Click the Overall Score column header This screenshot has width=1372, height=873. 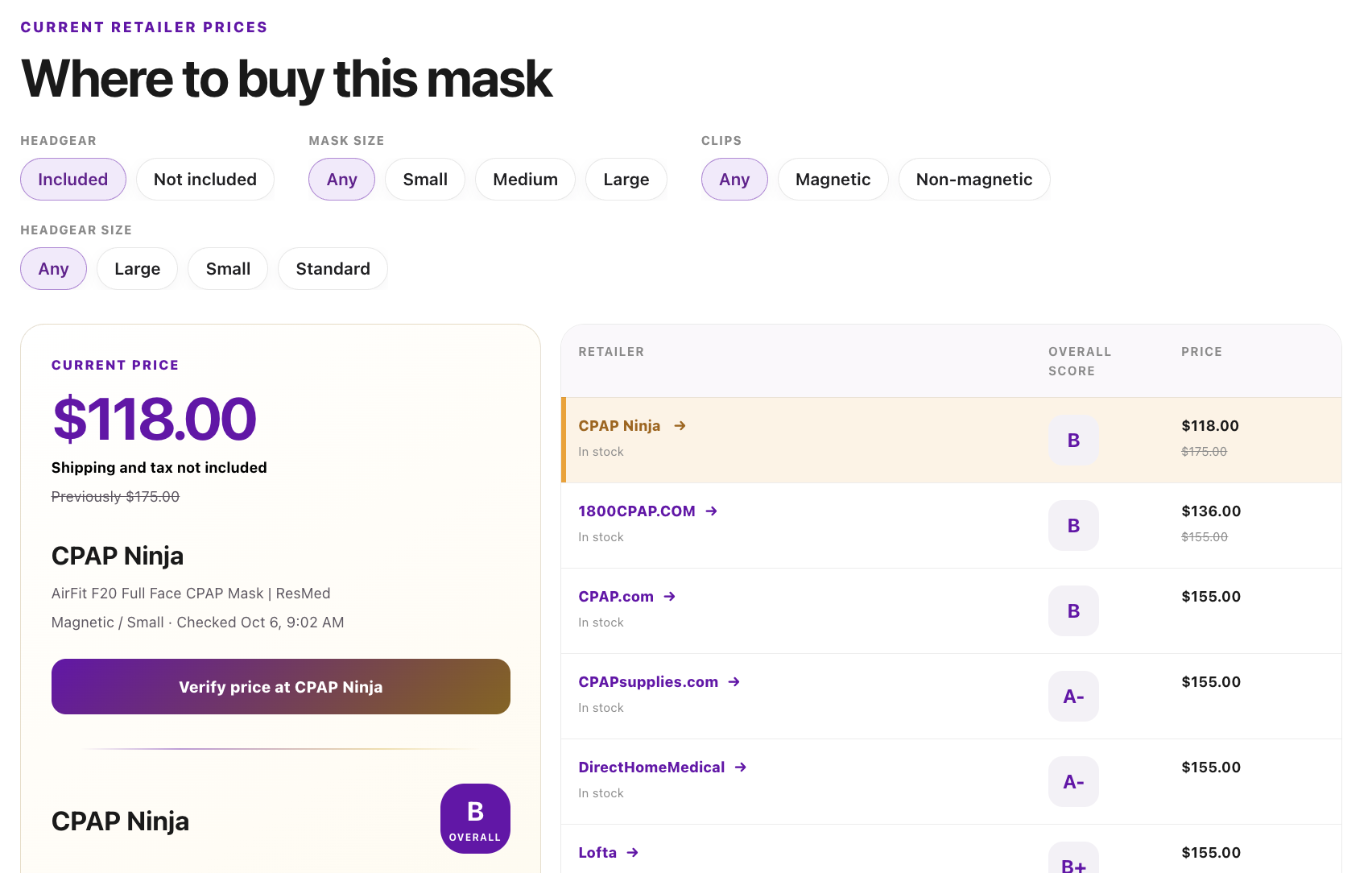(x=1080, y=361)
